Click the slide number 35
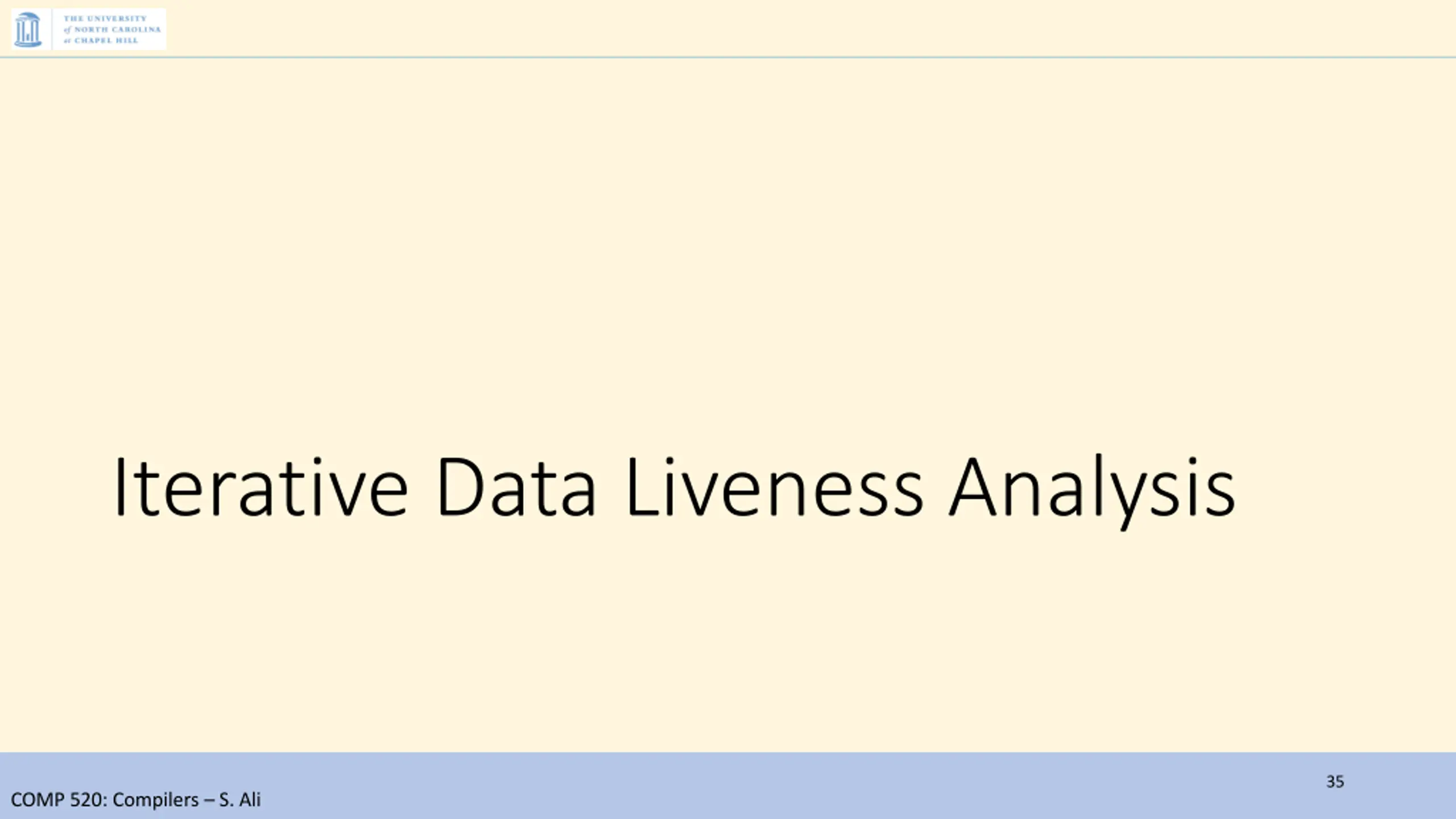 point(1335,782)
